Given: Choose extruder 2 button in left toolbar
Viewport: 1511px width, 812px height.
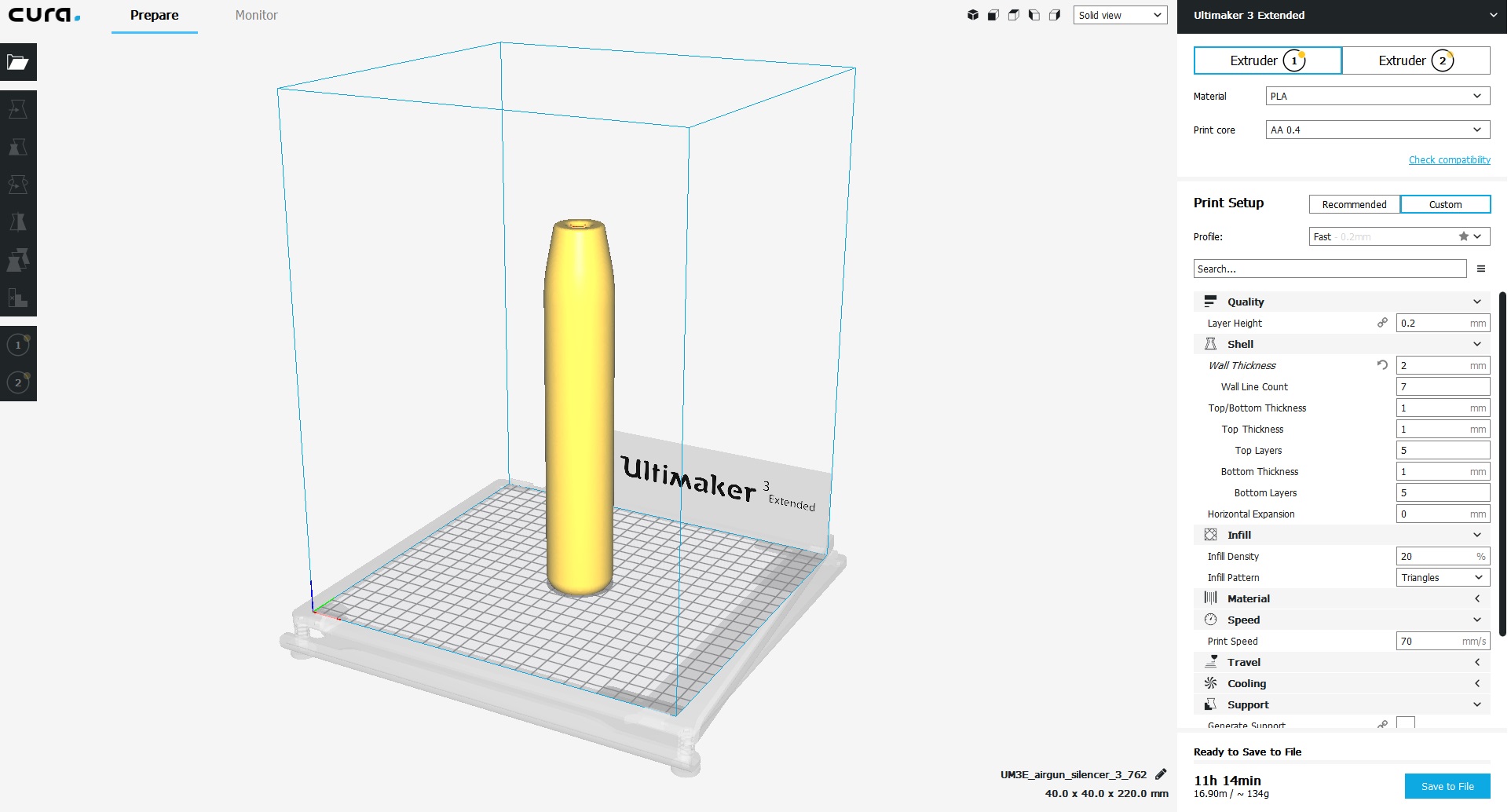Looking at the screenshot, I should click(x=18, y=382).
